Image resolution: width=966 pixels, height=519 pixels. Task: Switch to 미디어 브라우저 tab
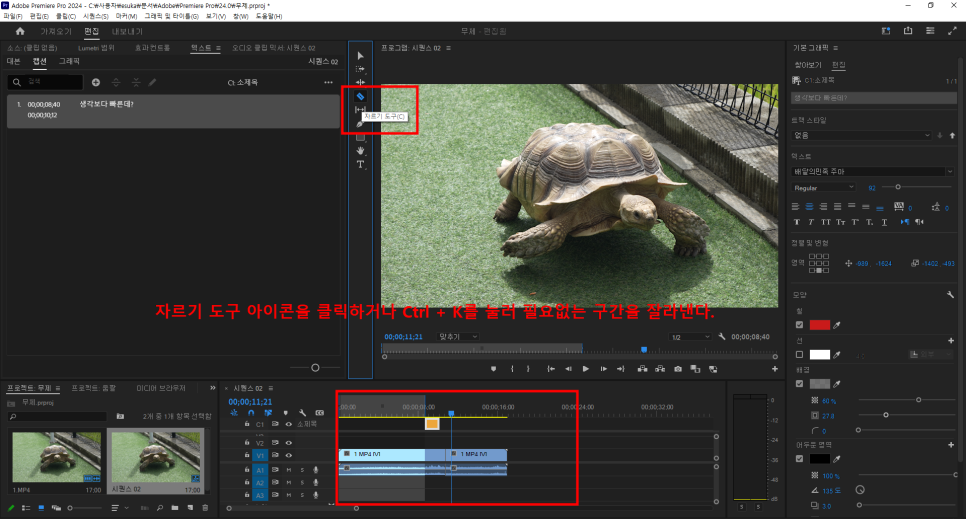pyautogui.click(x=161, y=388)
